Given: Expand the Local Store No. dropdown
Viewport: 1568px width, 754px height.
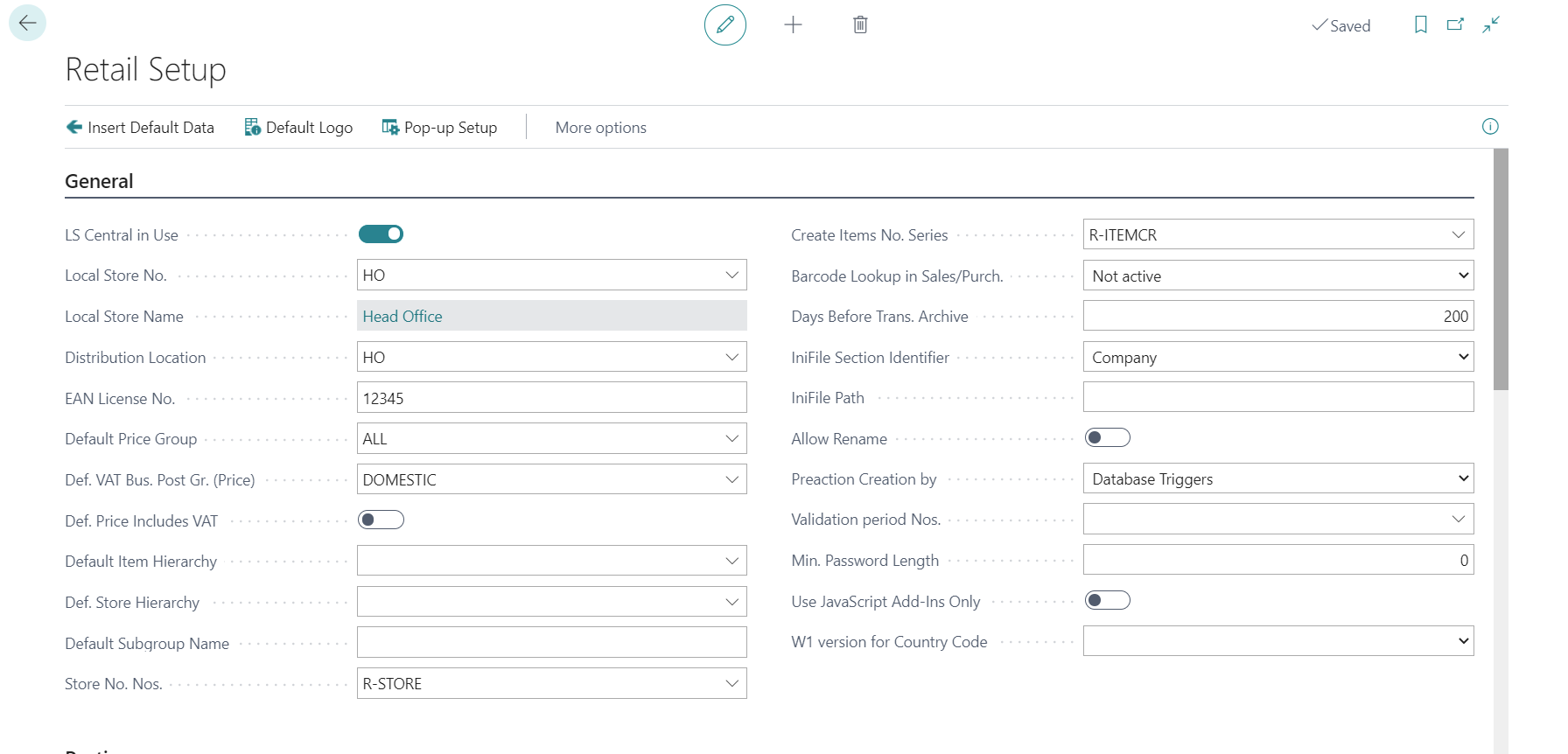Looking at the screenshot, I should coord(731,276).
